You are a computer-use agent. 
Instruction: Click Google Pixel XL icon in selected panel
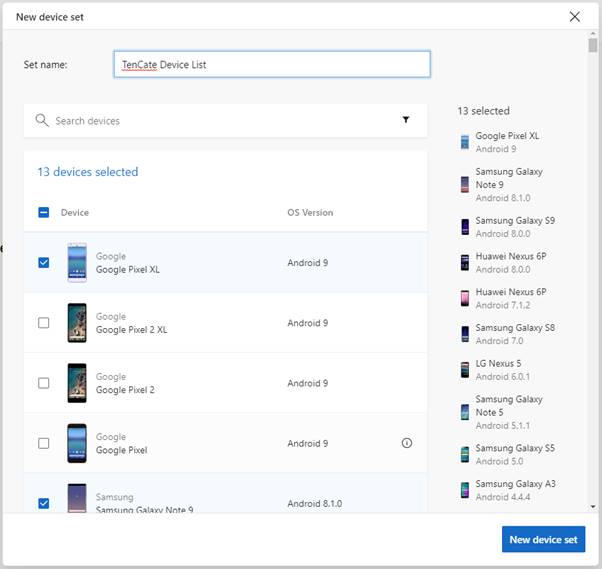pyautogui.click(x=465, y=142)
